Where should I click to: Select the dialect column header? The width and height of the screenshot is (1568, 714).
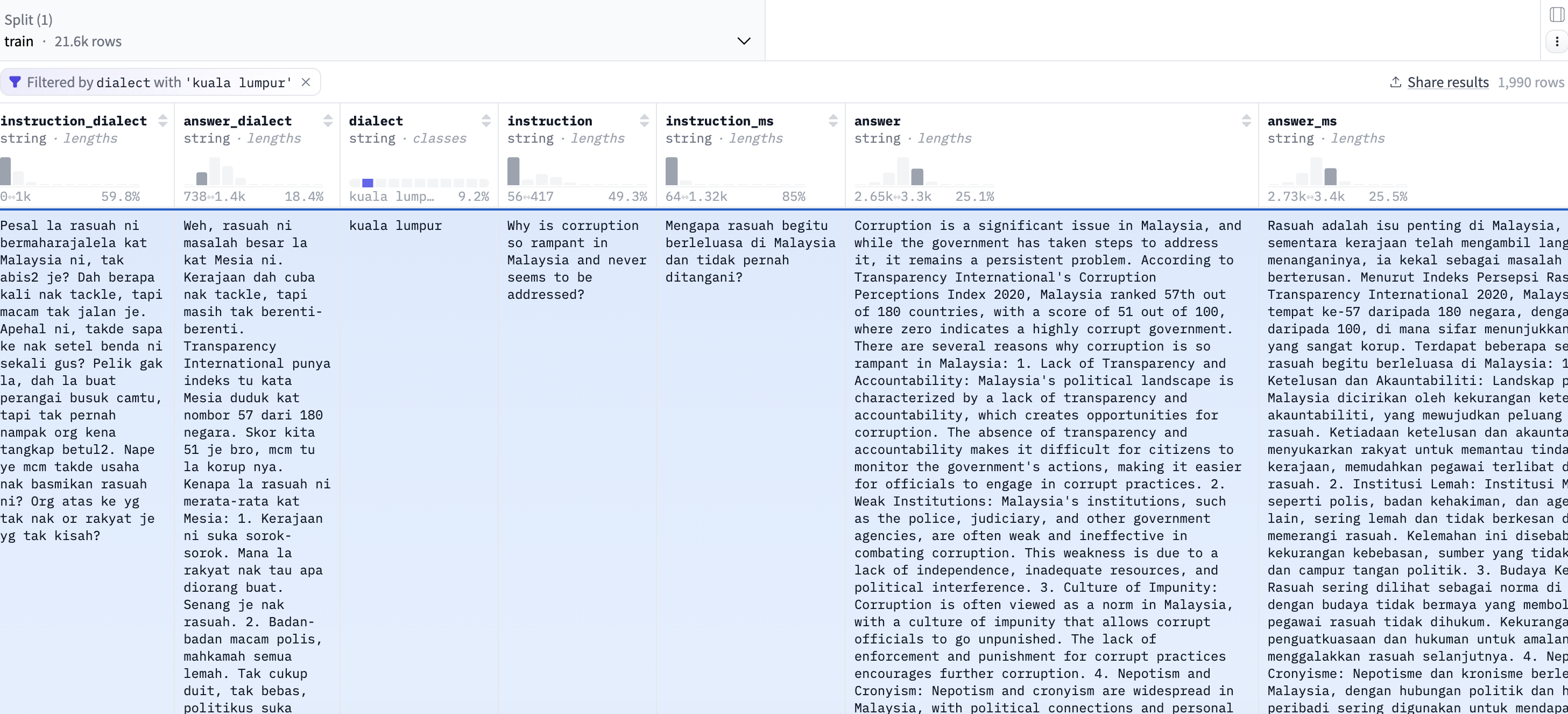click(x=376, y=121)
